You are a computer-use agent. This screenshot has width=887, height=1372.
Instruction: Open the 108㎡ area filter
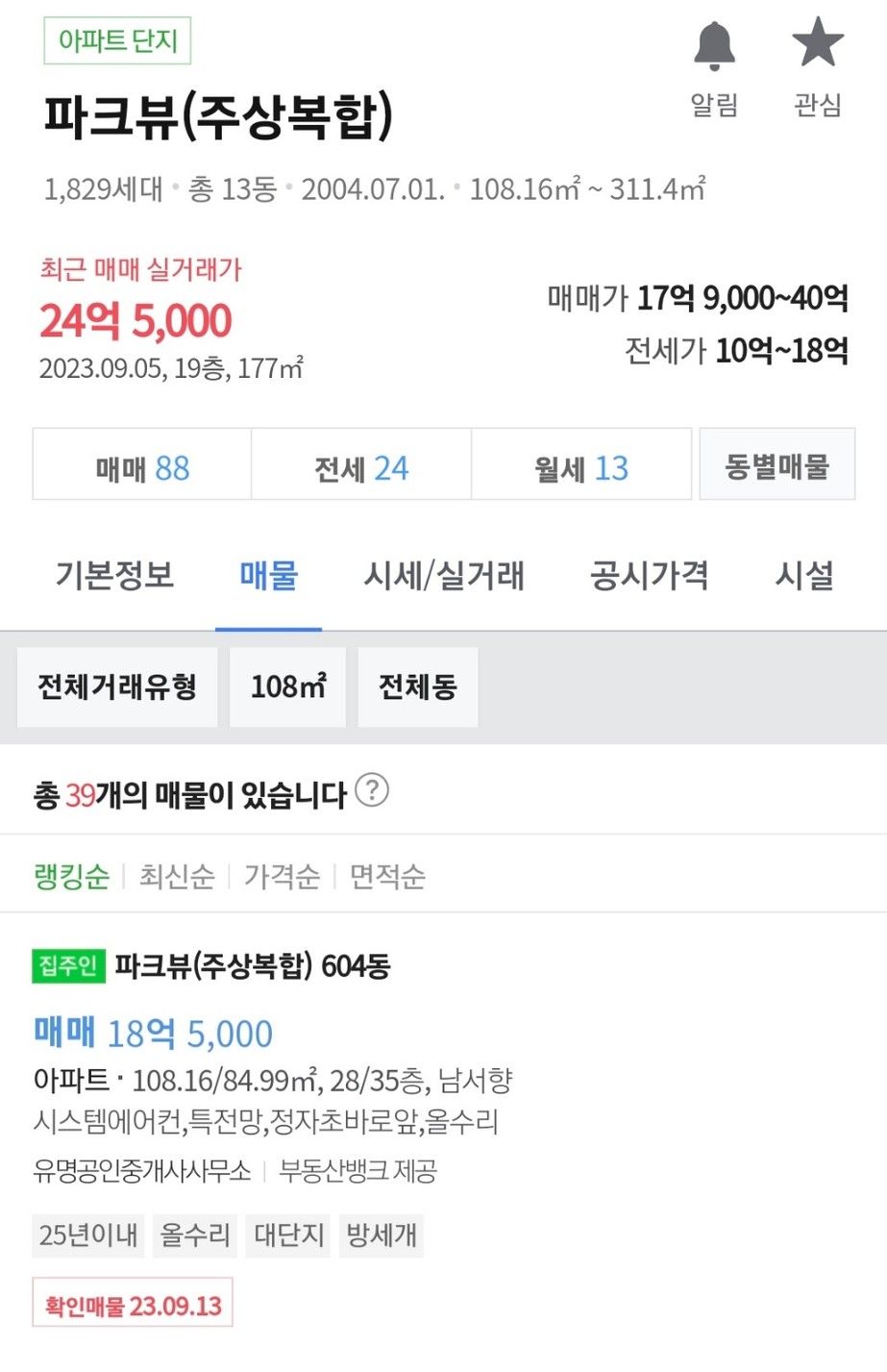coord(287,686)
